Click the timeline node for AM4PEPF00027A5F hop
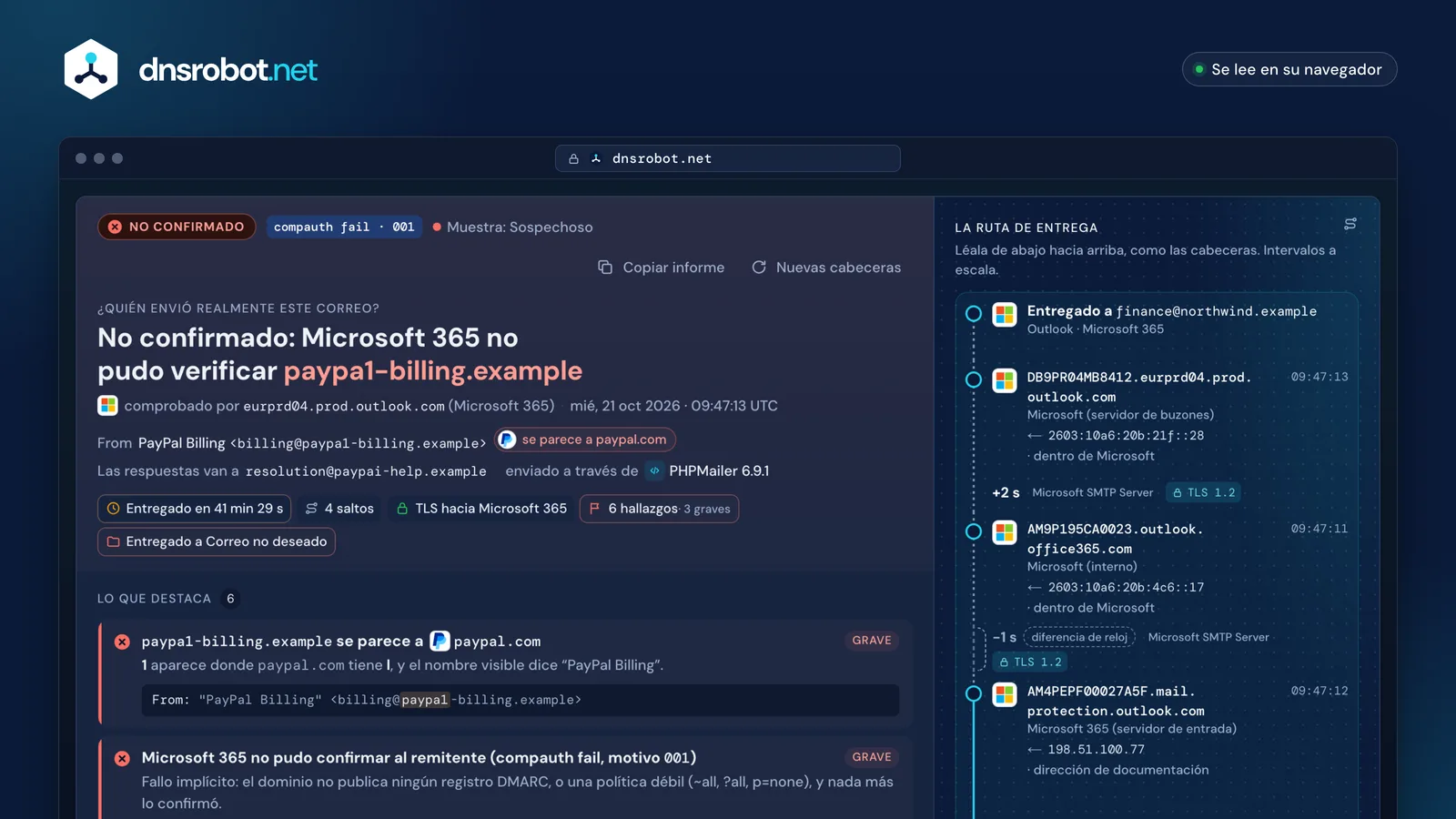The width and height of the screenshot is (1456, 819). tap(974, 693)
